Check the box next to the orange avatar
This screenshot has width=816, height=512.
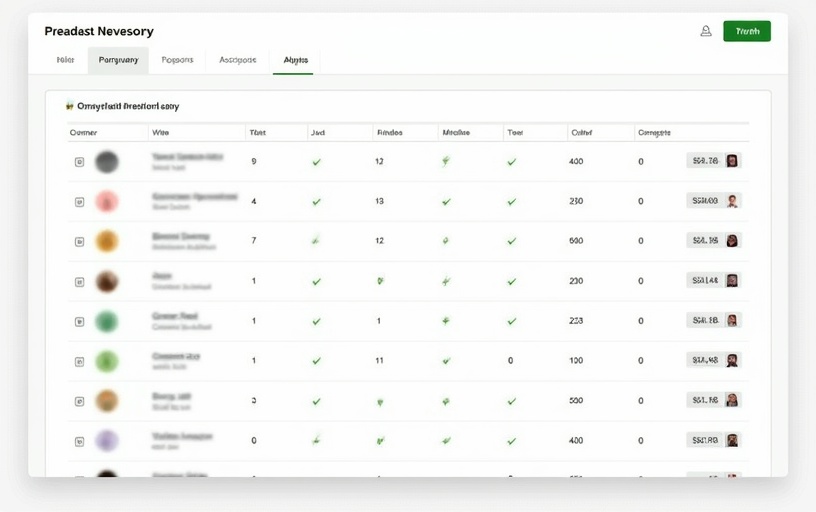pos(79,242)
